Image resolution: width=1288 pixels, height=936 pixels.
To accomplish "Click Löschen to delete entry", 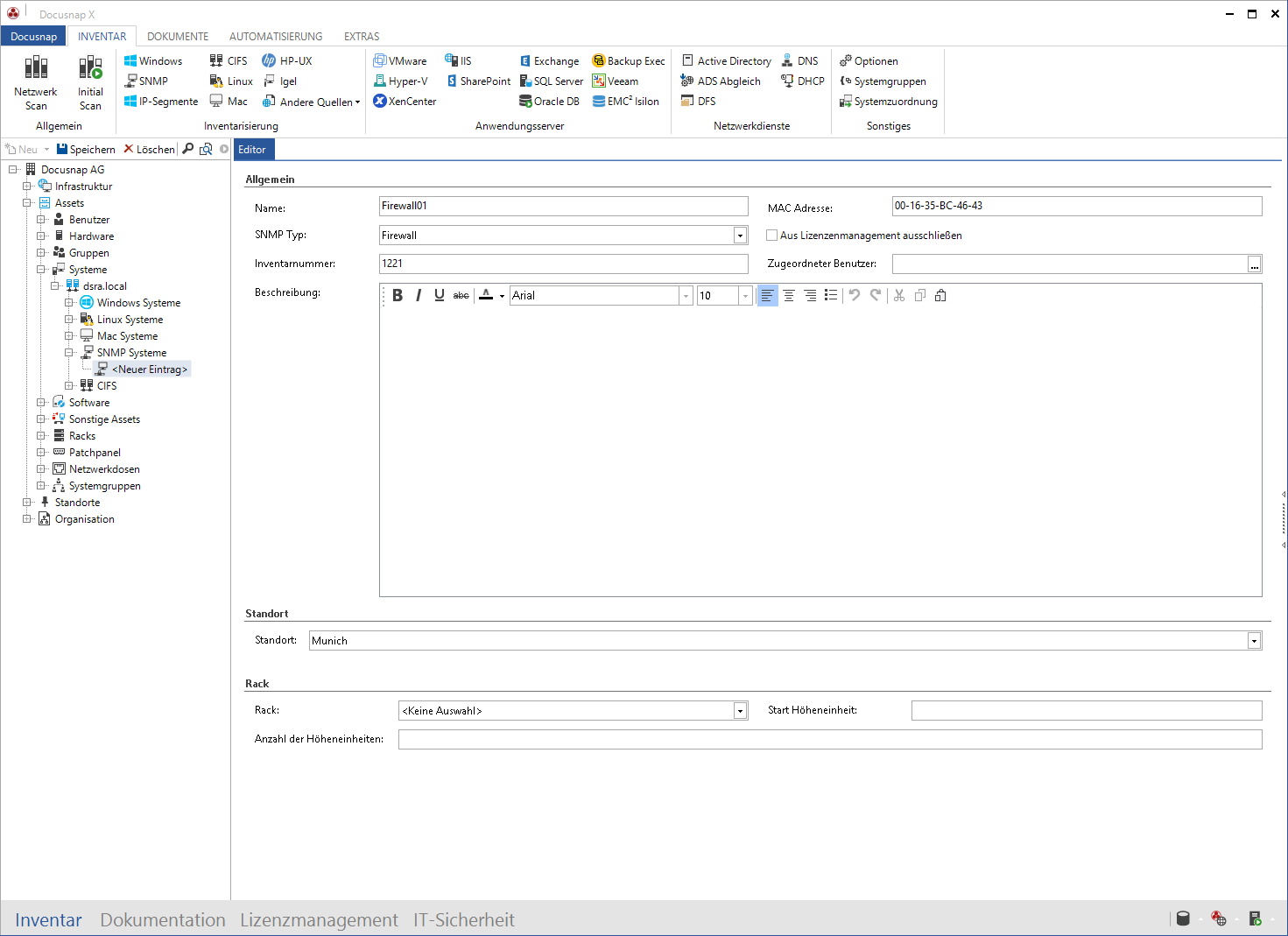I will [x=149, y=150].
